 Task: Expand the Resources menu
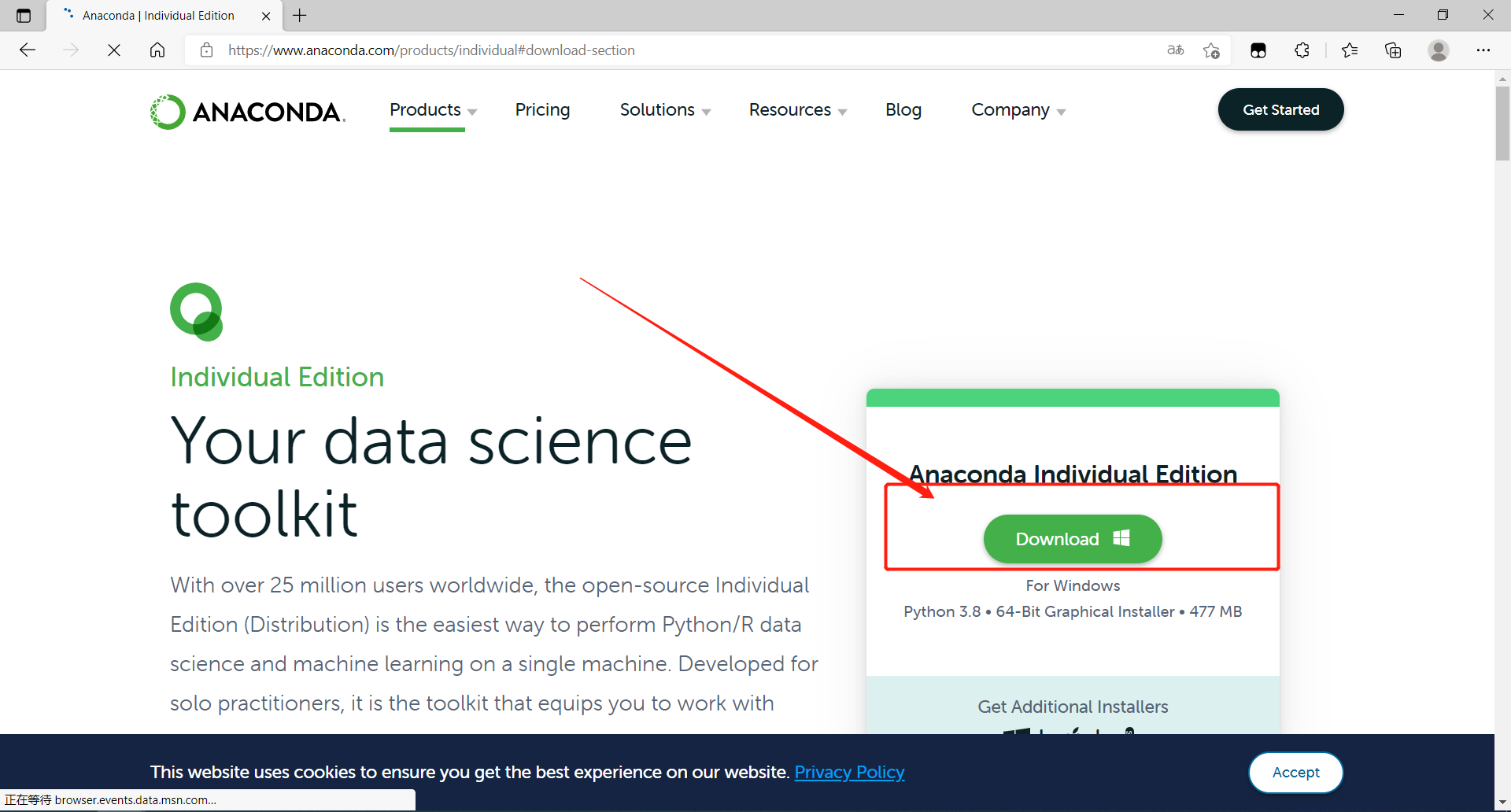(x=797, y=110)
